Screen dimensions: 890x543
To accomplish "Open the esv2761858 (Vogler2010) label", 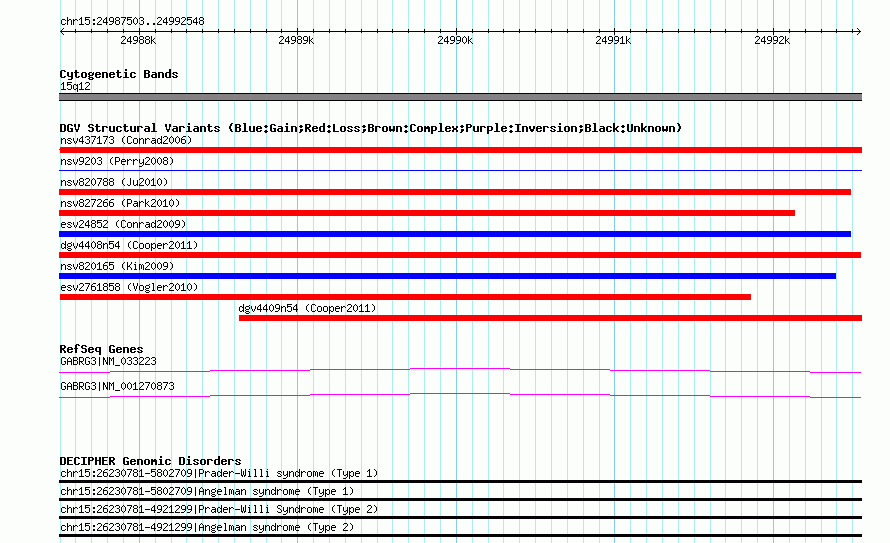I will point(129,287).
